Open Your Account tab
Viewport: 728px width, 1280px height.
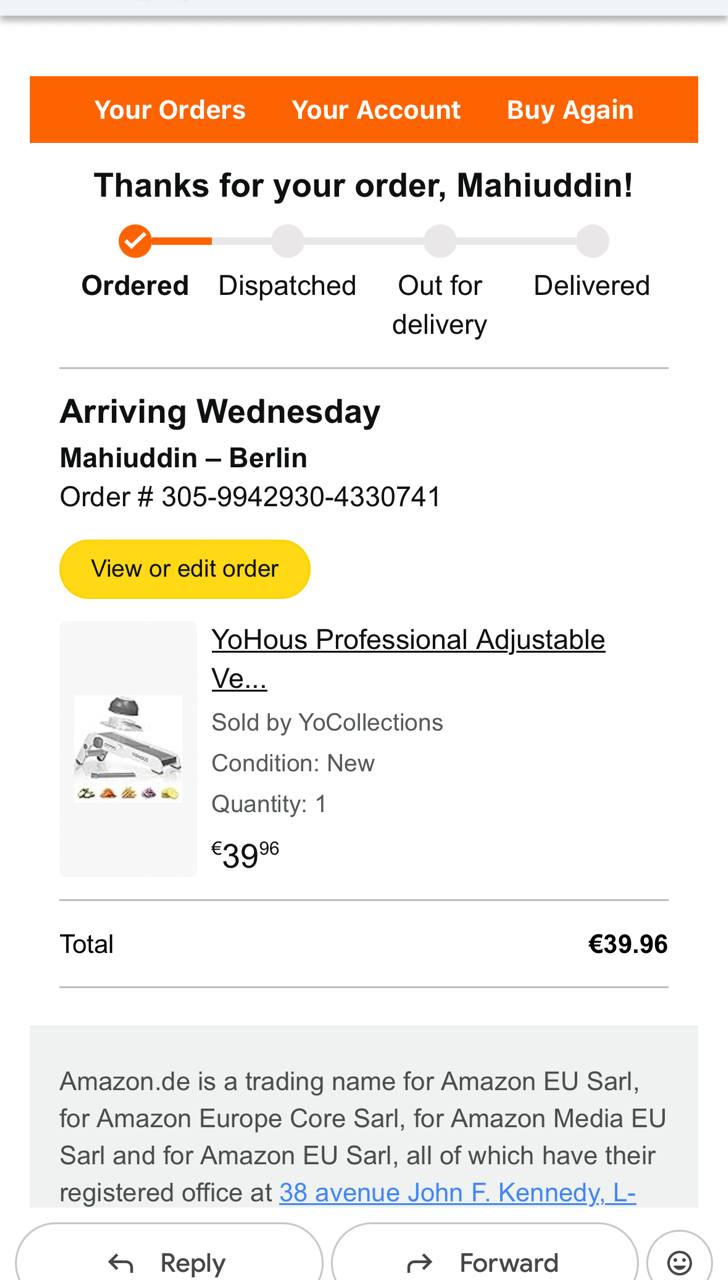point(376,110)
